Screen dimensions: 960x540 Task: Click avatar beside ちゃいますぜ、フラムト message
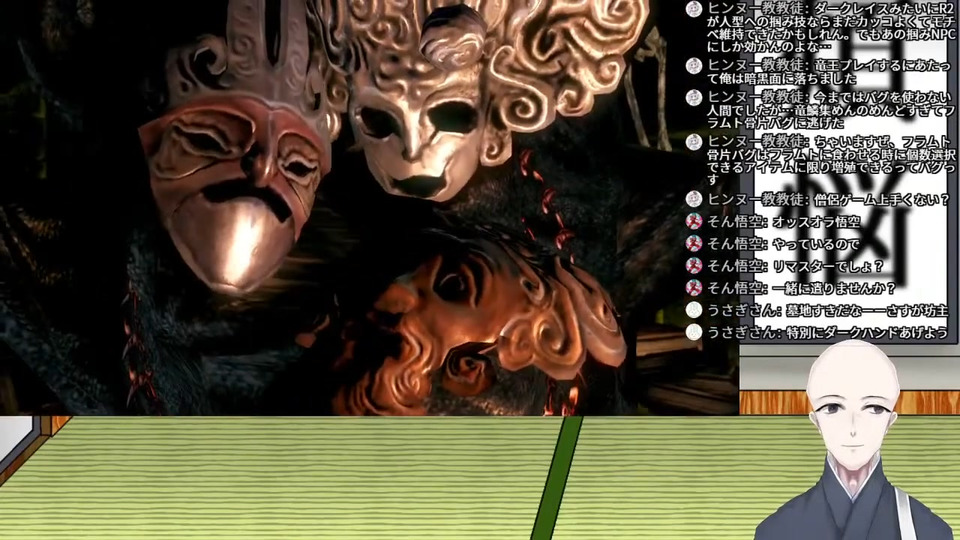tap(694, 142)
